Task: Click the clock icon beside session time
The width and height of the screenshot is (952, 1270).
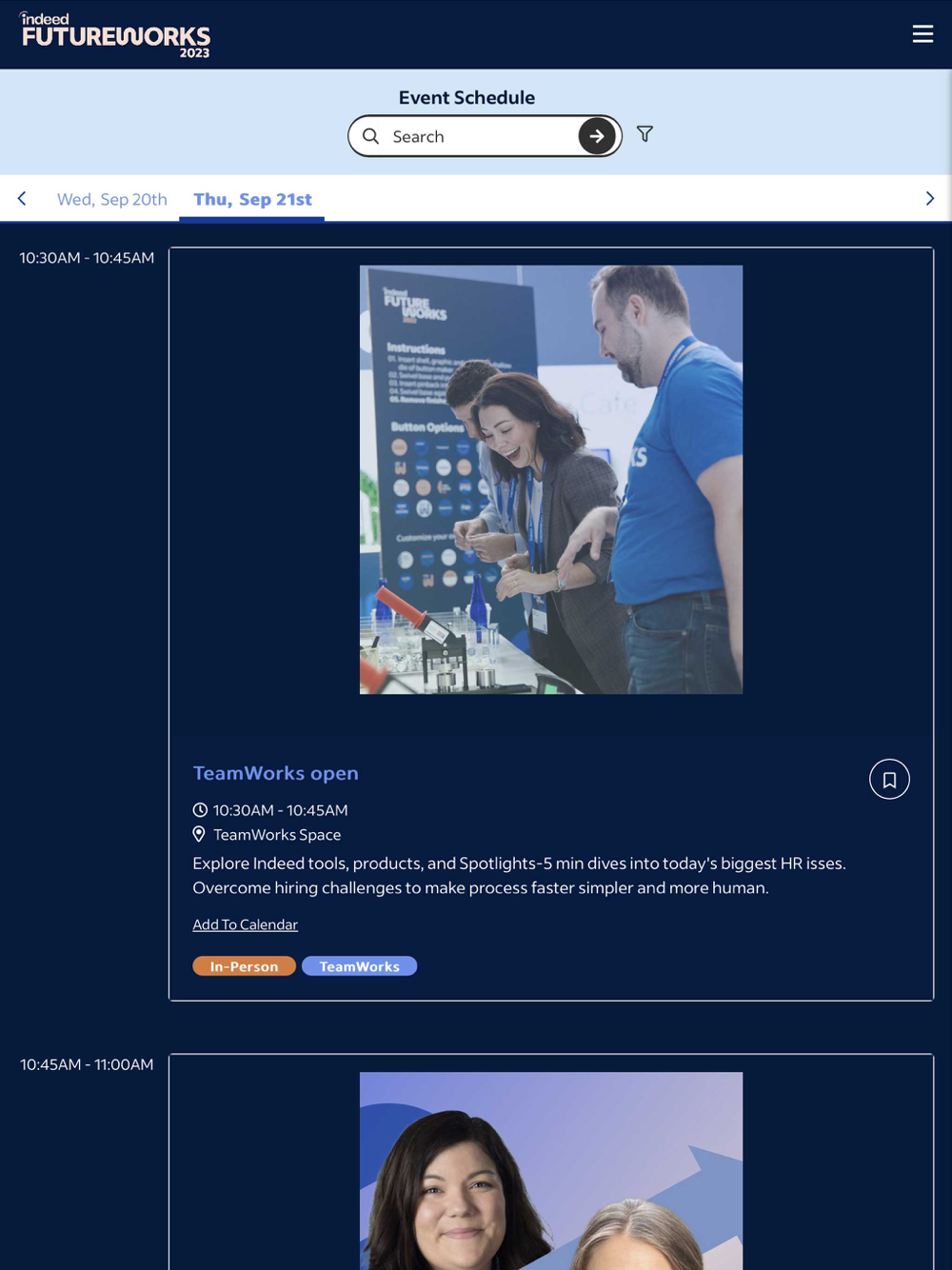Action: click(x=200, y=810)
